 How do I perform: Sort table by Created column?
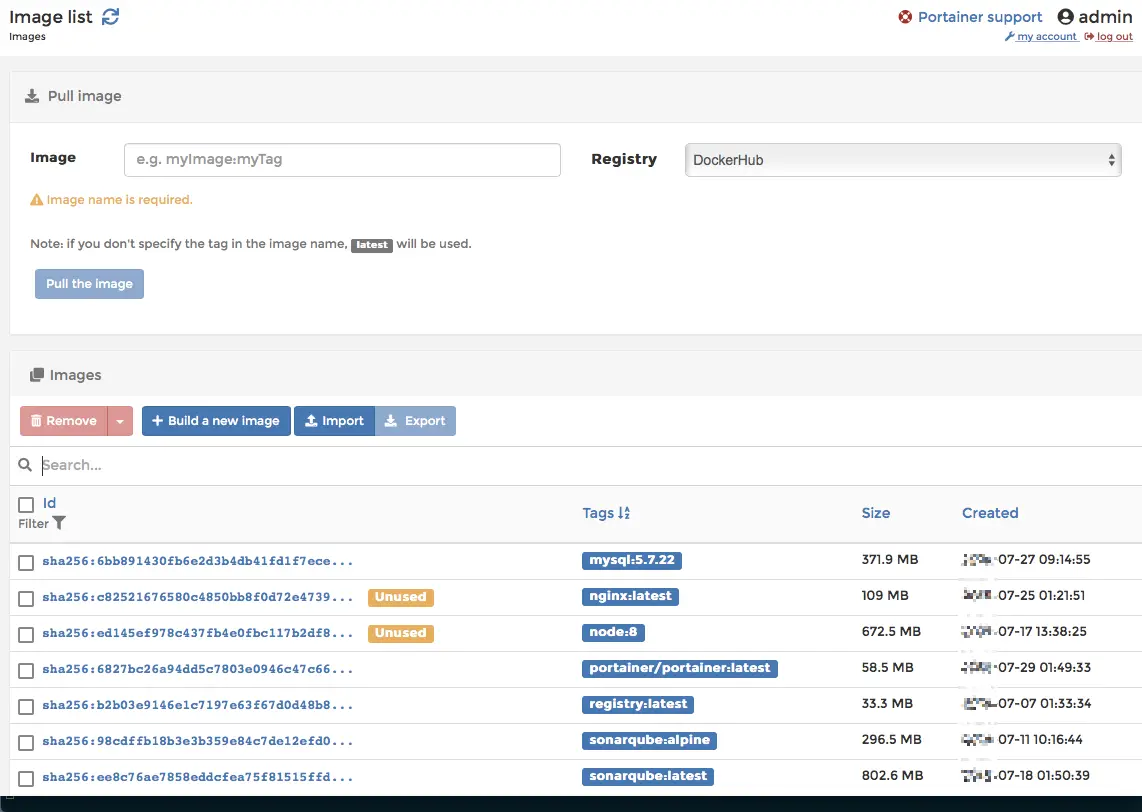click(x=990, y=513)
